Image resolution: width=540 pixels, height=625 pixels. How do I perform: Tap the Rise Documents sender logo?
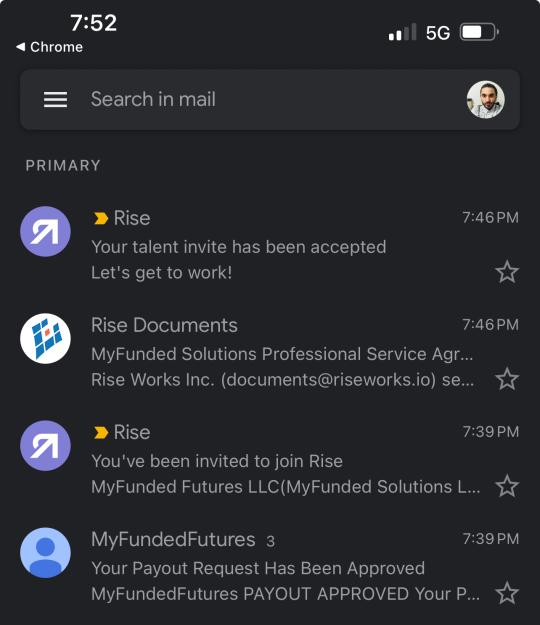point(45,338)
